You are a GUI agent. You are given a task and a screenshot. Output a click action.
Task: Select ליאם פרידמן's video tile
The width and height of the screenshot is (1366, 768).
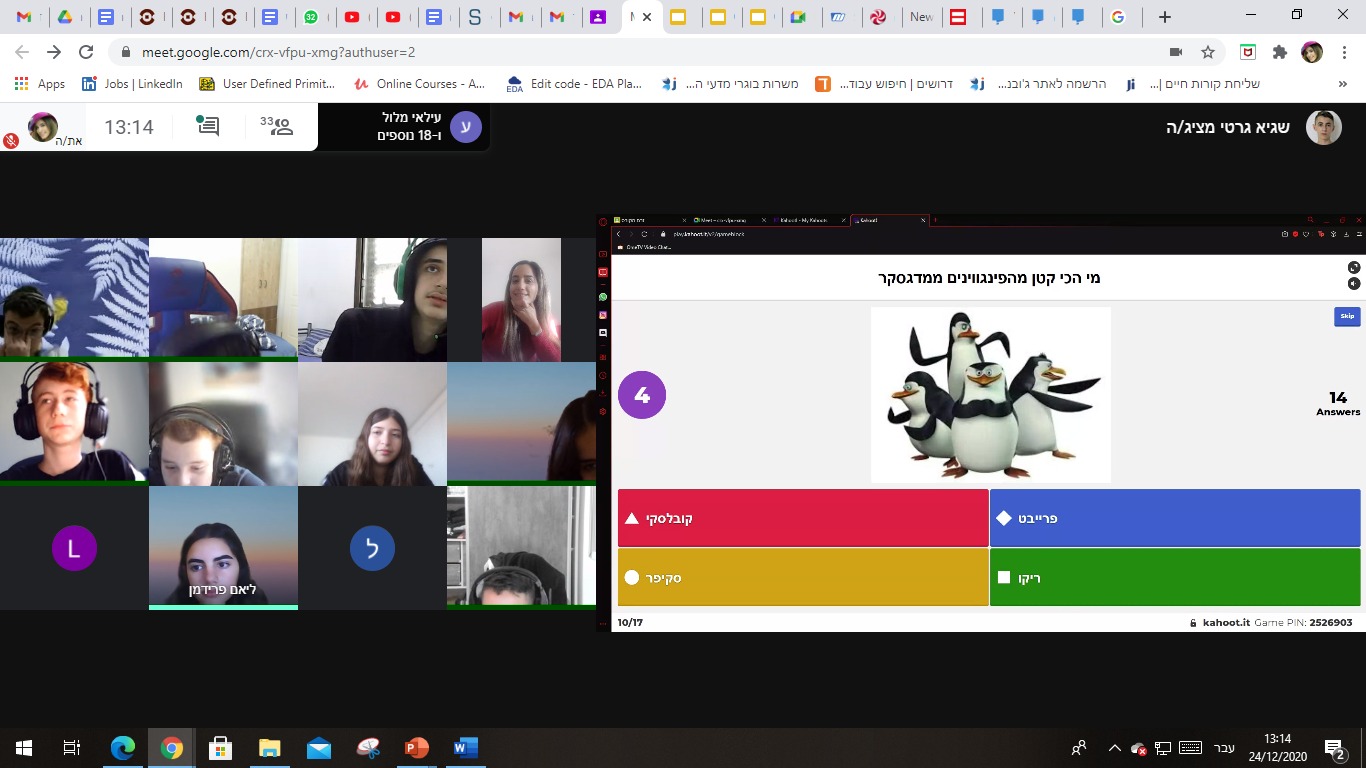point(223,547)
